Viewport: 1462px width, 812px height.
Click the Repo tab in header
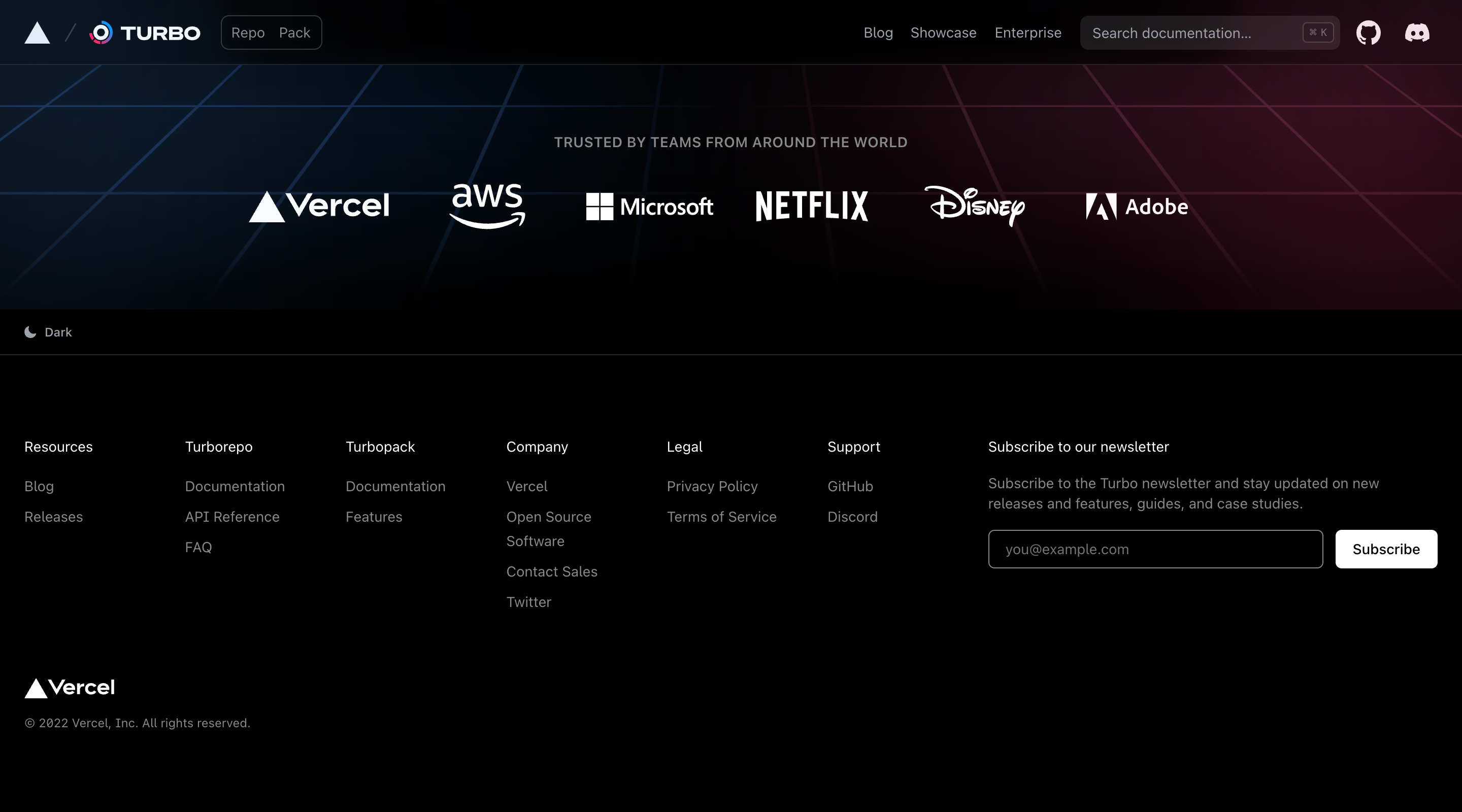tap(247, 32)
